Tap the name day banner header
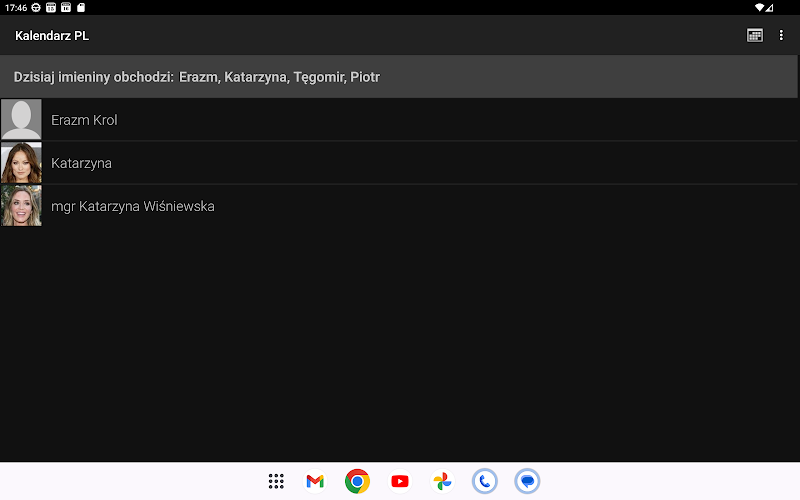Screen dimensions: 800x500 pos(399,77)
